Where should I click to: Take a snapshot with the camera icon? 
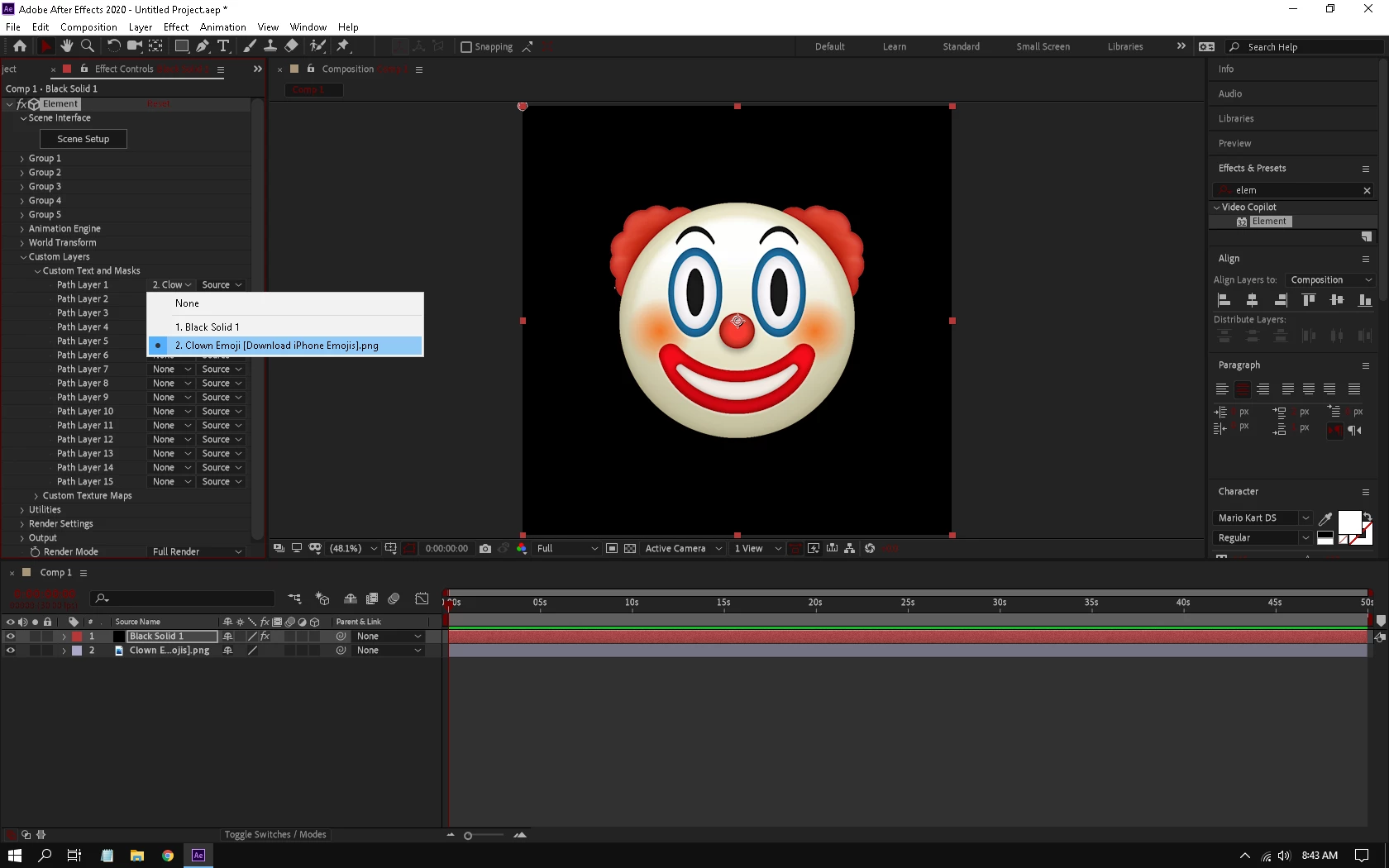(485, 548)
